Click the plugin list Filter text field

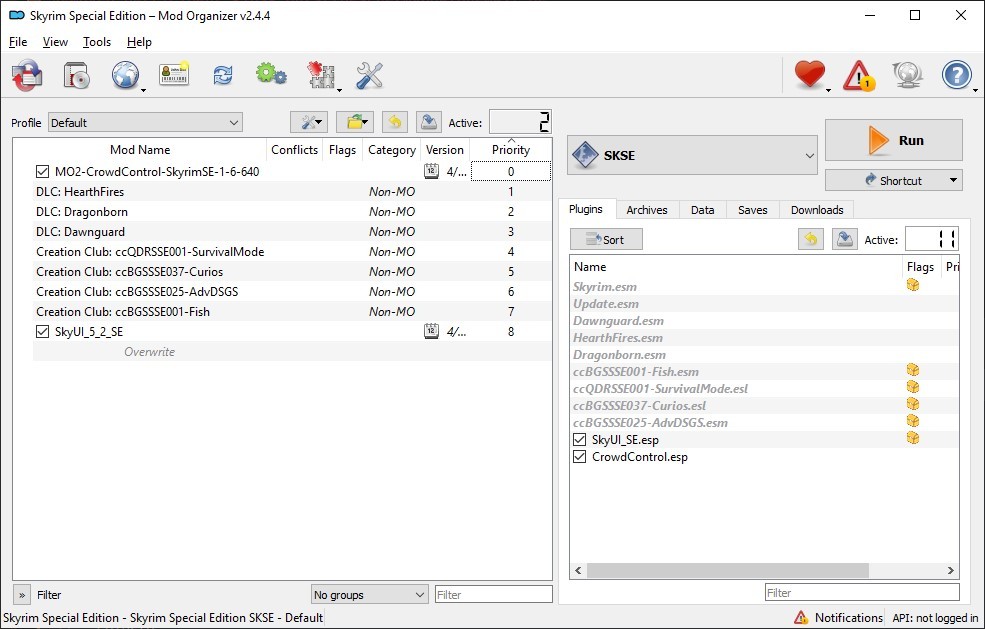[863, 593]
